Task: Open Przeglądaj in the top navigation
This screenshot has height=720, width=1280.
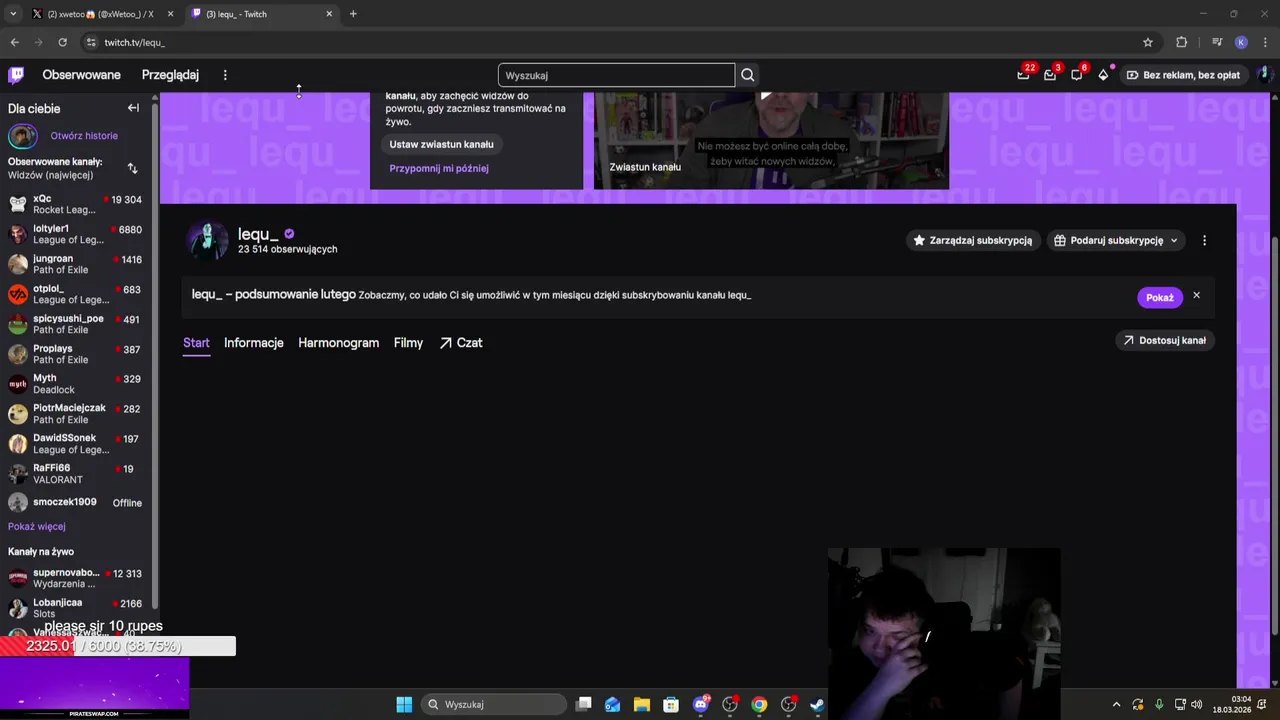Action: [170, 75]
